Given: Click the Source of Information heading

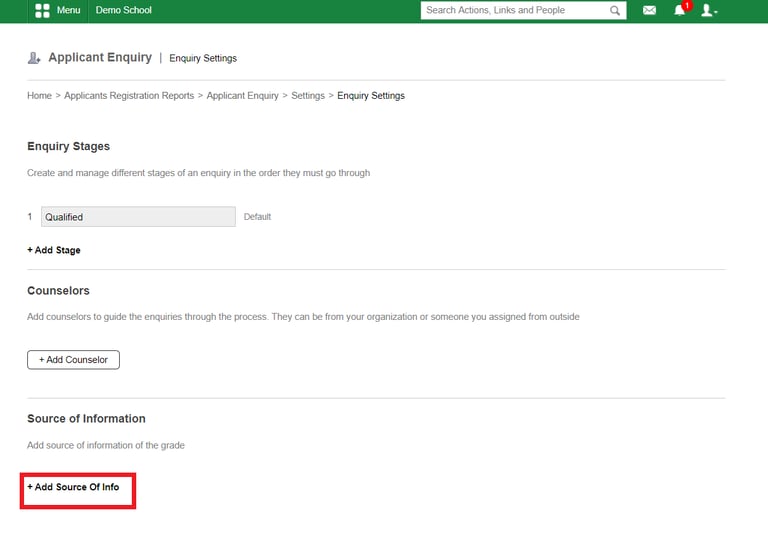Looking at the screenshot, I should click(x=86, y=419).
